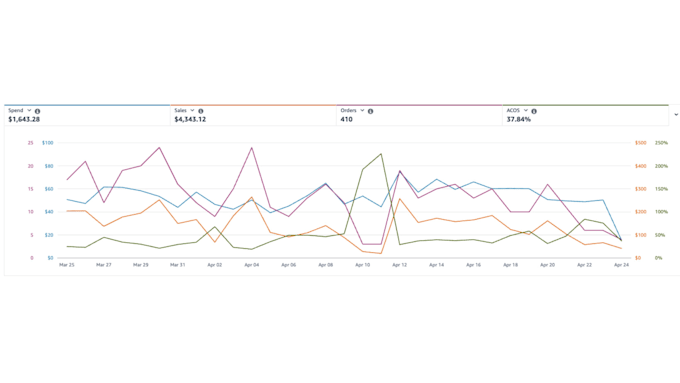The height and width of the screenshot is (383, 680).
Task: Click the ACOS peak on green line near Apr 11
Action: (x=381, y=154)
